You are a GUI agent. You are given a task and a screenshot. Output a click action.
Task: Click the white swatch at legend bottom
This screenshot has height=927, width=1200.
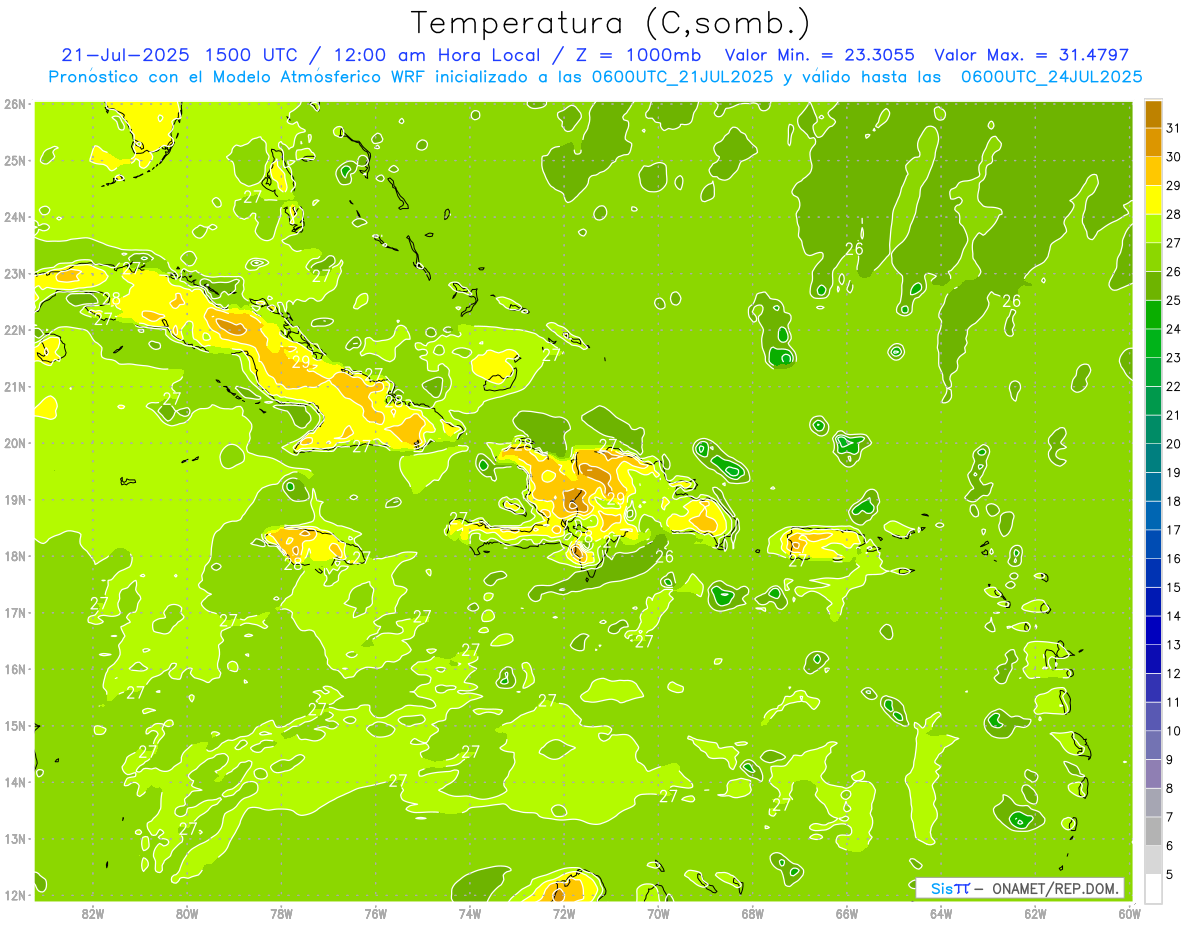tap(1153, 889)
